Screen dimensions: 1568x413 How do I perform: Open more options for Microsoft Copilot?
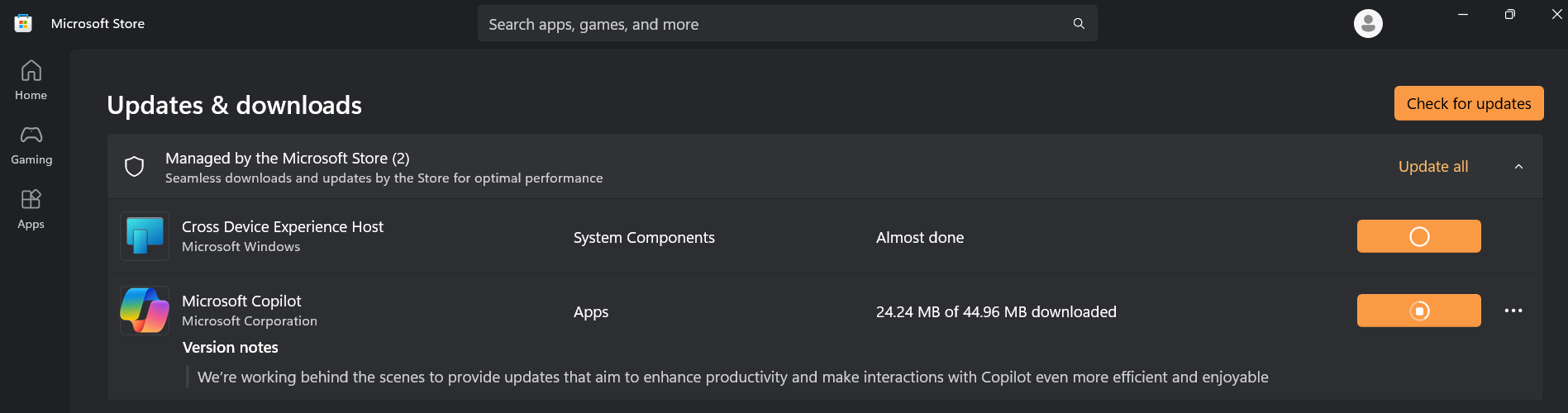(x=1513, y=311)
